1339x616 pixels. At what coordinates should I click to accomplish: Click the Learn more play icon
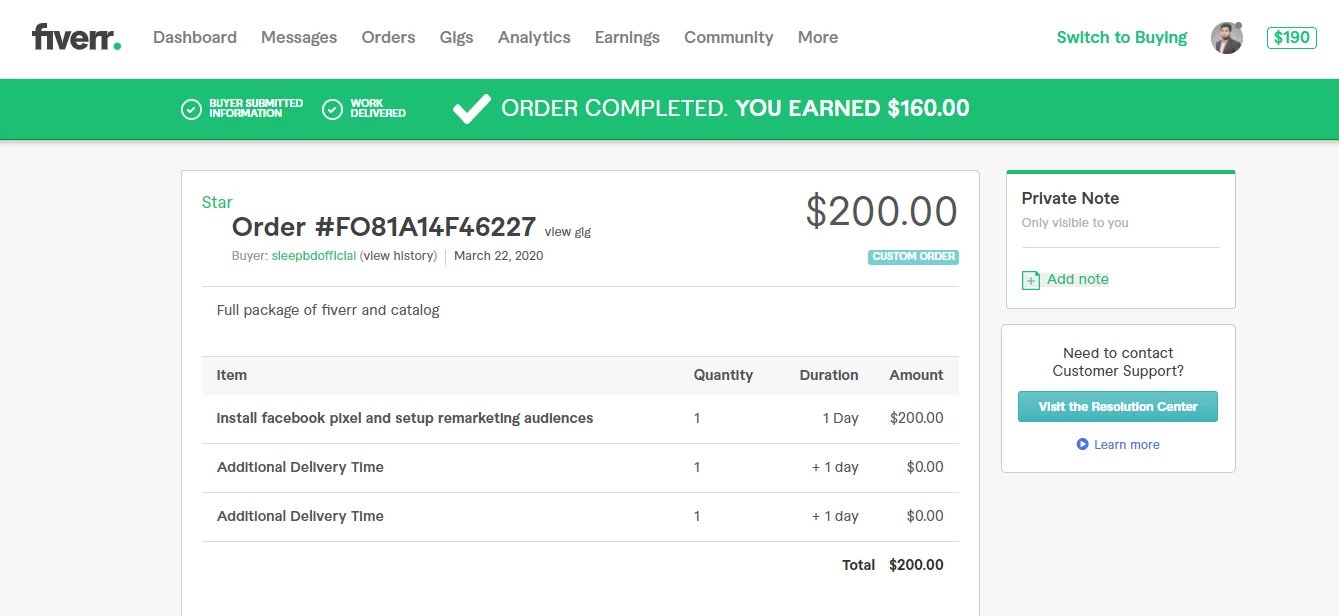point(1082,444)
